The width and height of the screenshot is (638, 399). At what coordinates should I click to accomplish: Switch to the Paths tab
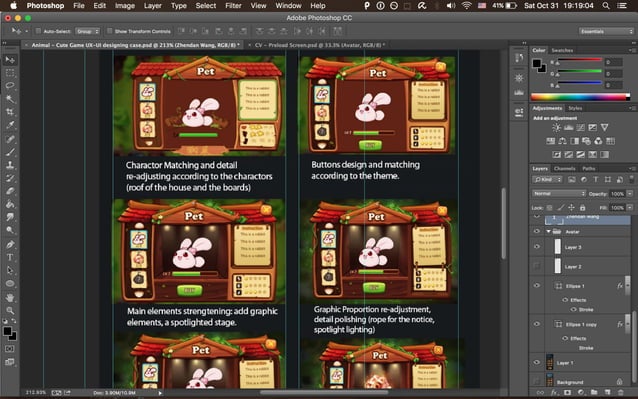(x=588, y=168)
